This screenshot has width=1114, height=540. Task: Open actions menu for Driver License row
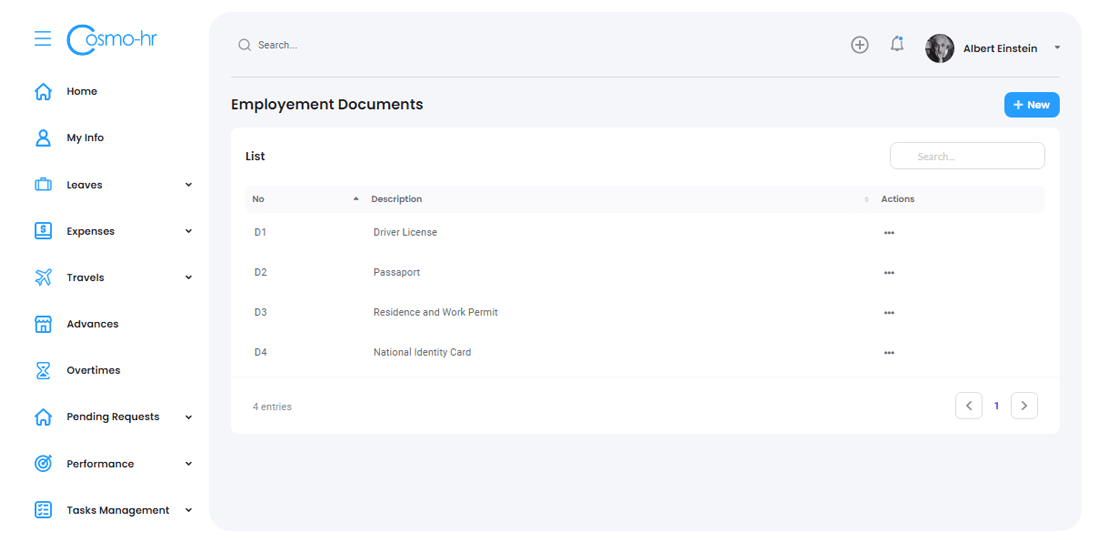coord(889,233)
